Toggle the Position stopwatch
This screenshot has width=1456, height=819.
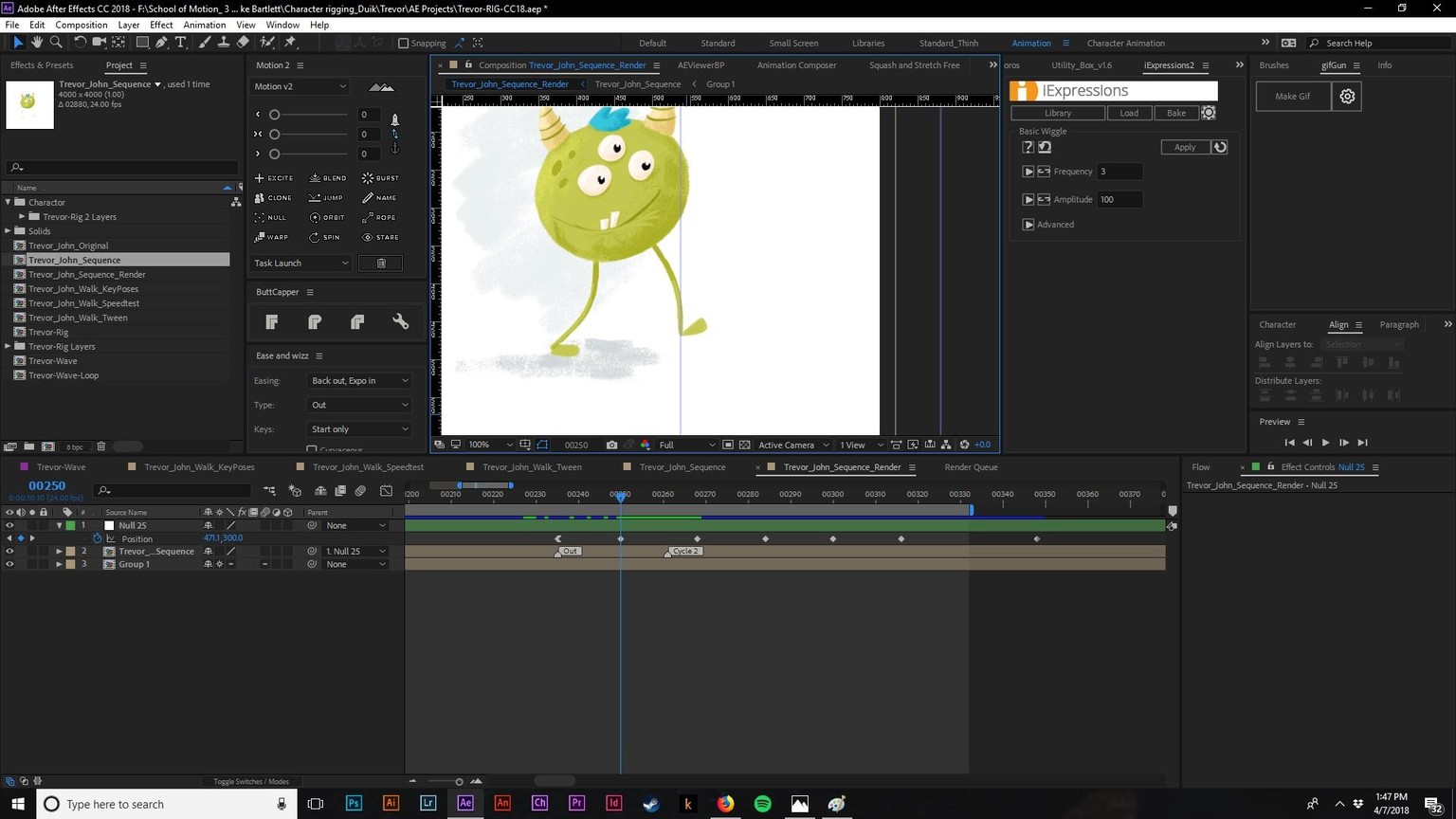[97, 538]
